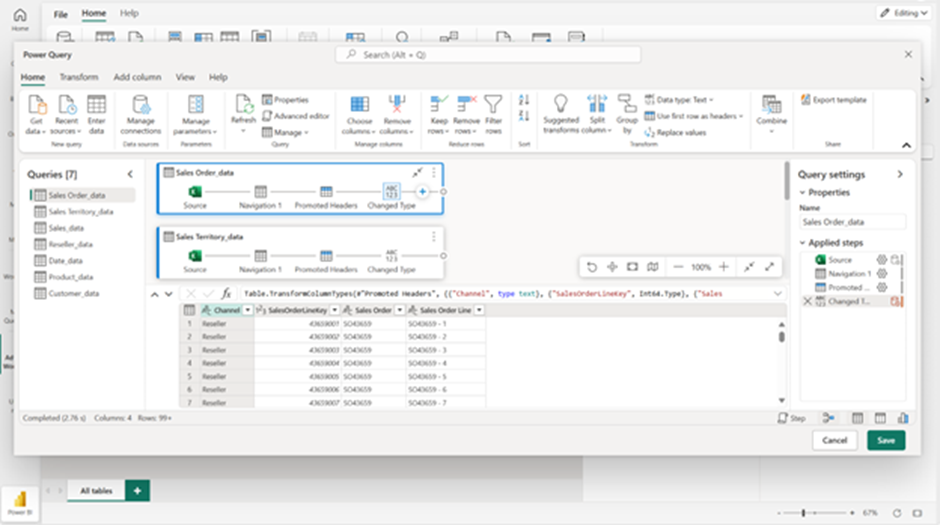Image resolution: width=940 pixels, height=525 pixels.
Task: Toggle Step script view in status bar
Action: [791, 418]
